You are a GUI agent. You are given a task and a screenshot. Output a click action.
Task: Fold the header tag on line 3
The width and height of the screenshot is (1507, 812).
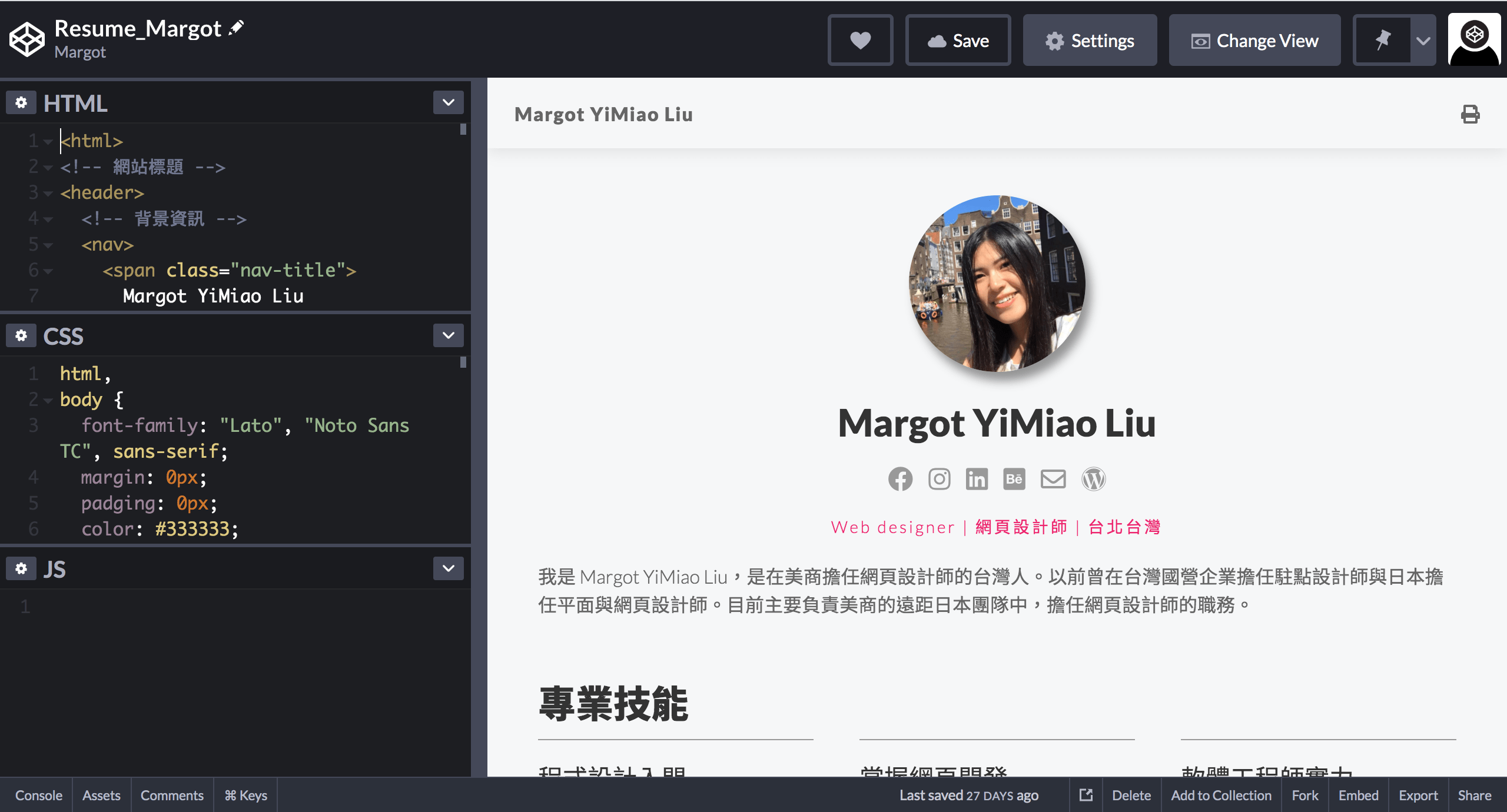point(48,193)
